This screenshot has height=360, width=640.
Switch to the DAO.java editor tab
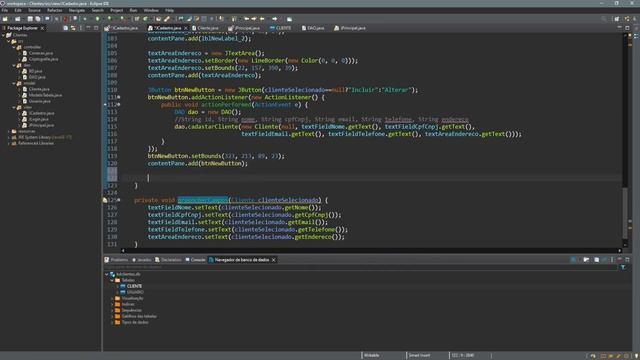pyautogui.click(x=313, y=28)
